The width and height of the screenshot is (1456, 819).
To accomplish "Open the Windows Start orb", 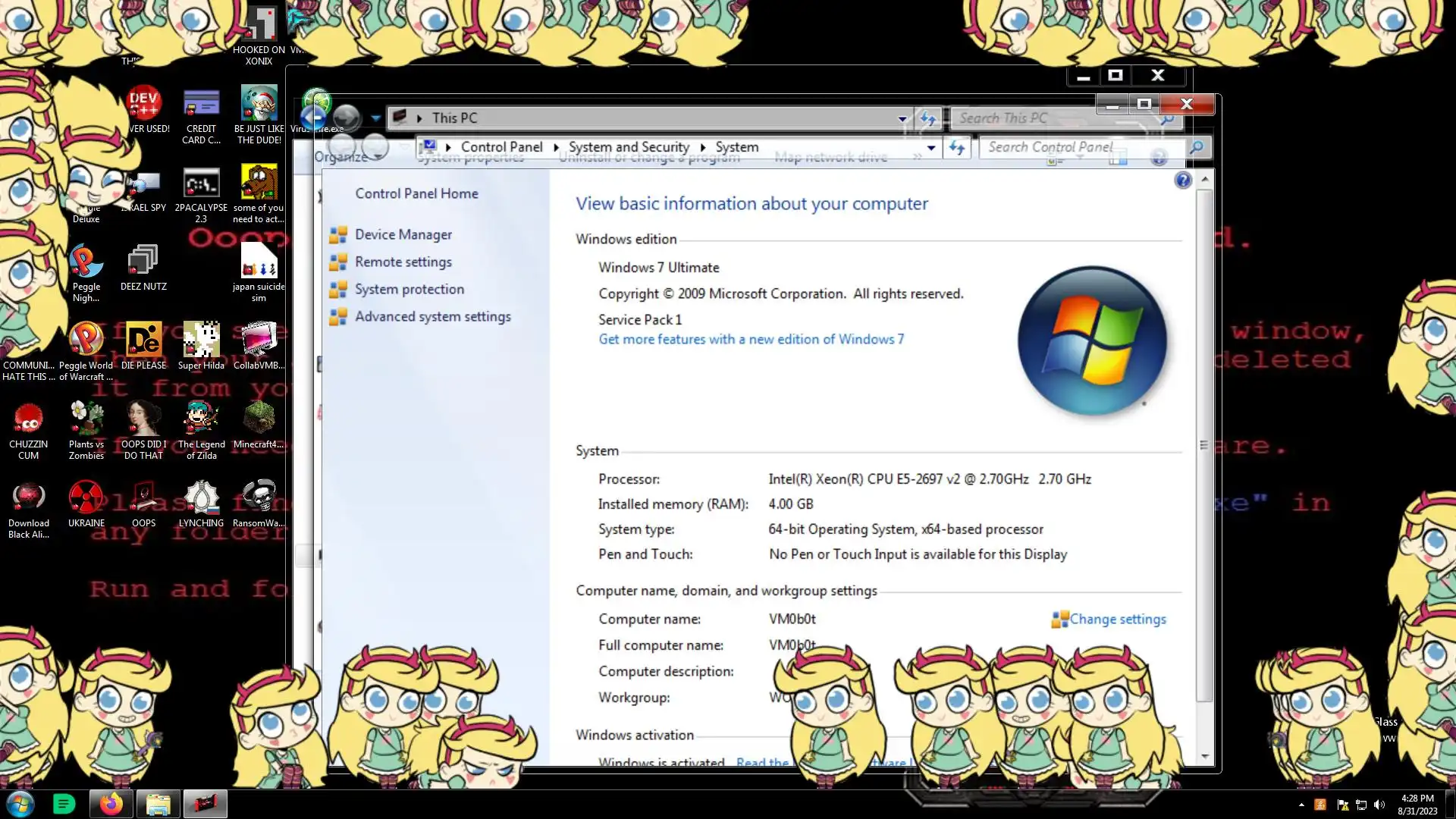I will [x=20, y=804].
